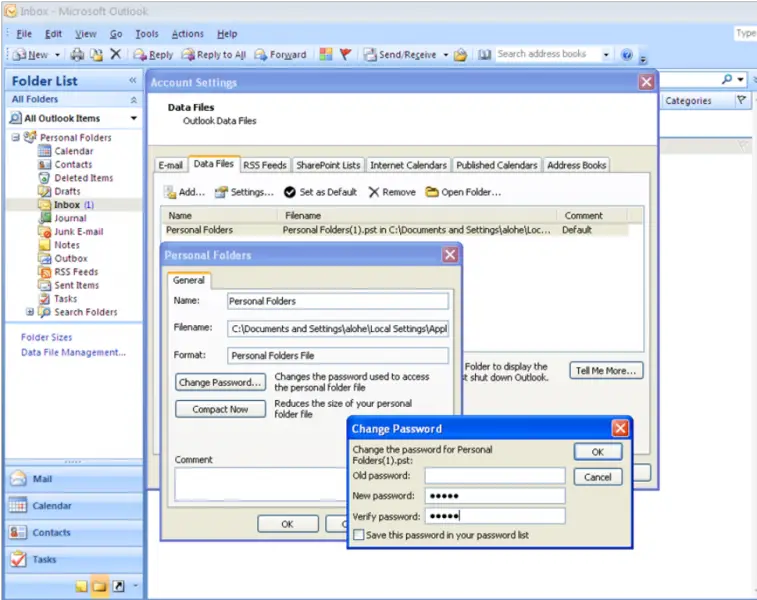Select the Outbox folder

click(x=71, y=258)
